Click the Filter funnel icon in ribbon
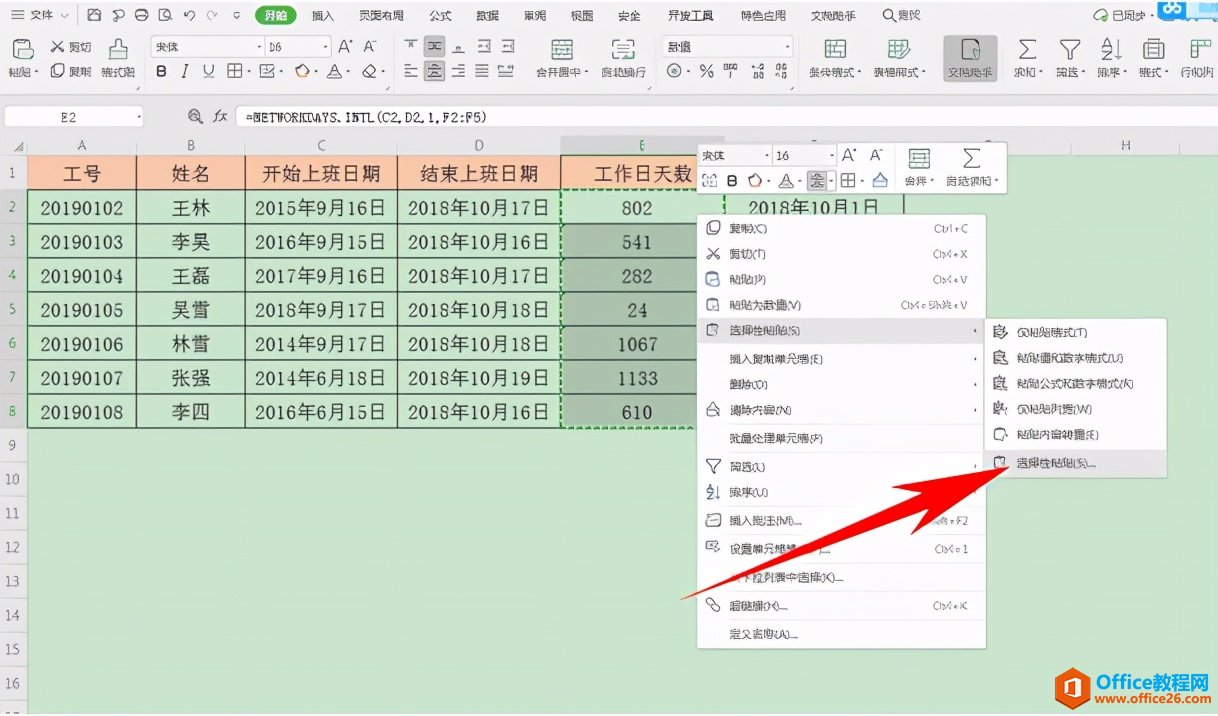The height and width of the screenshot is (716, 1218). 1070,50
